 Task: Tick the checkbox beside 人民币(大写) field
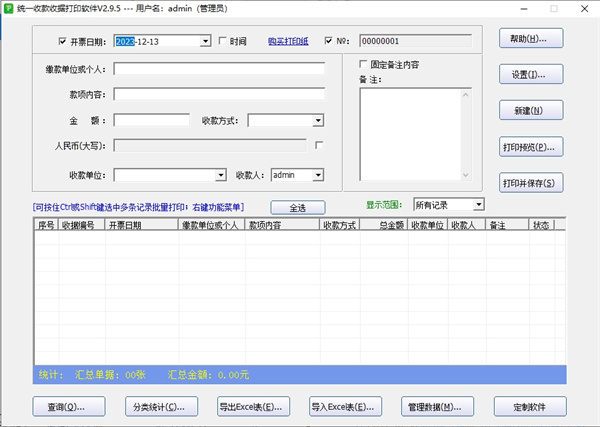pyautogui.click(x=319, y=146)
